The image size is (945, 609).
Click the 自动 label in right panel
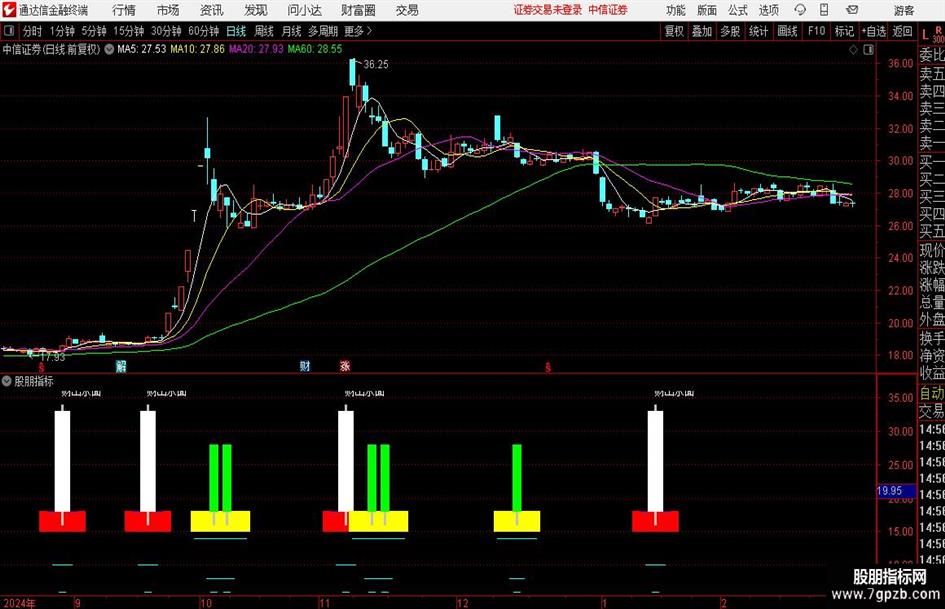[932, 393]
